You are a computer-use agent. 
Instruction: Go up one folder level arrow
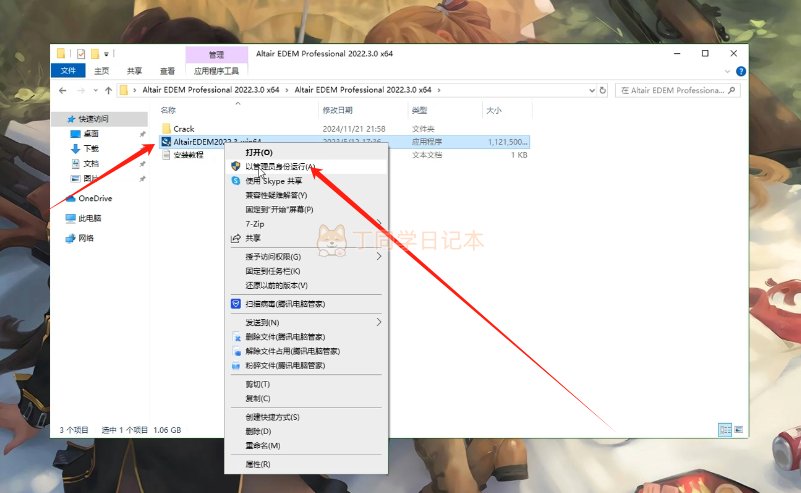[108, 90]
